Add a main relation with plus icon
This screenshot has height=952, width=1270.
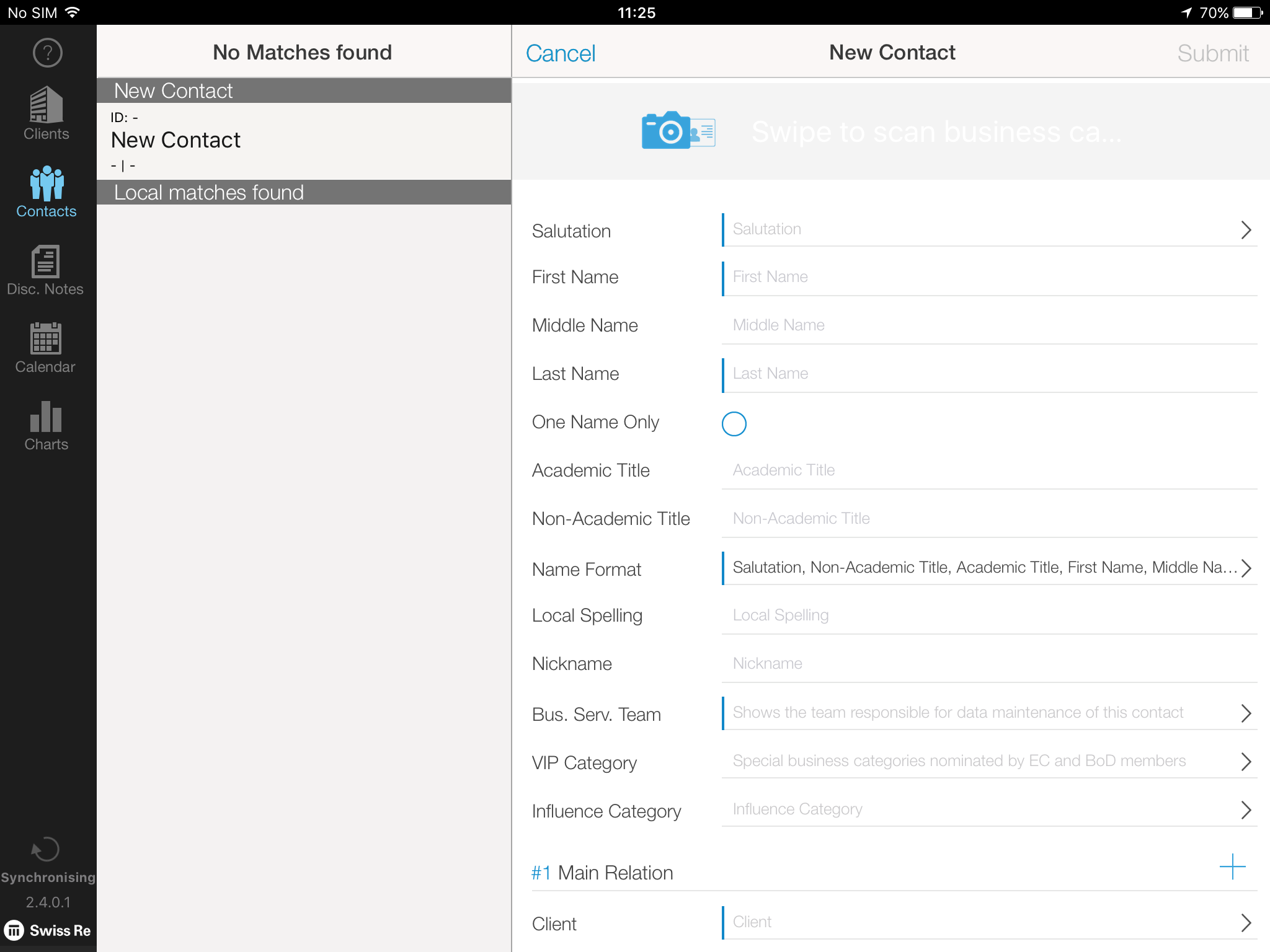(1232, 866)
